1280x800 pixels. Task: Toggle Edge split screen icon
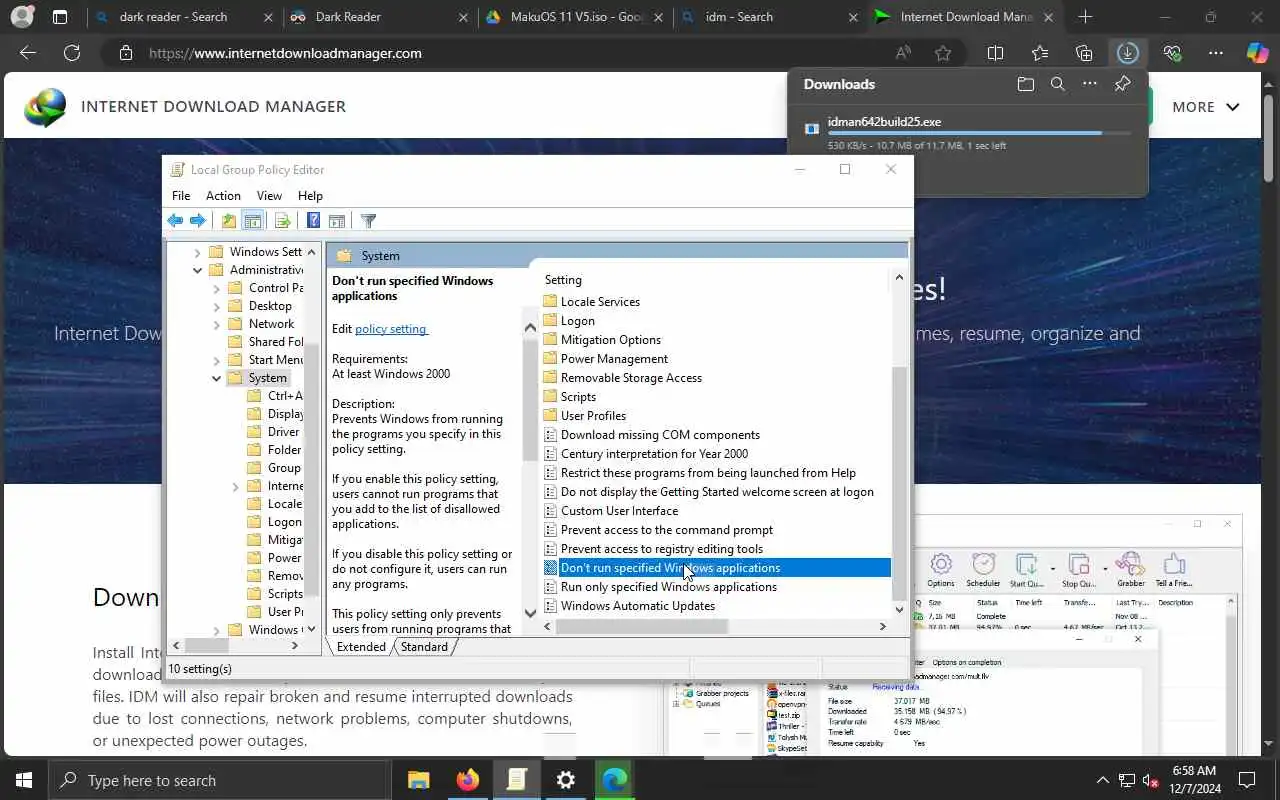[x=995, y=53]
